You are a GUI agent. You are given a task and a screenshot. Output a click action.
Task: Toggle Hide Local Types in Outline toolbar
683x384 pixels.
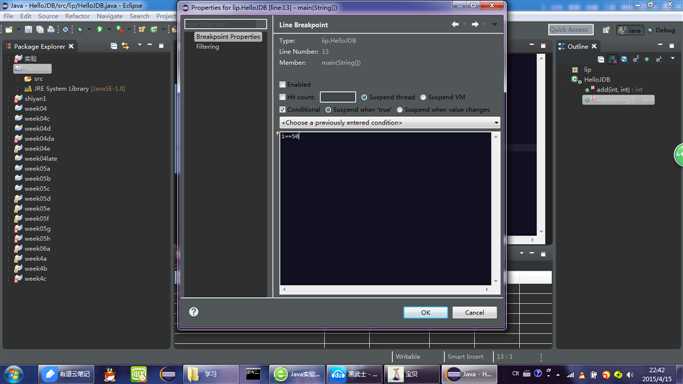pyautogui.click(x=658, y=59)
